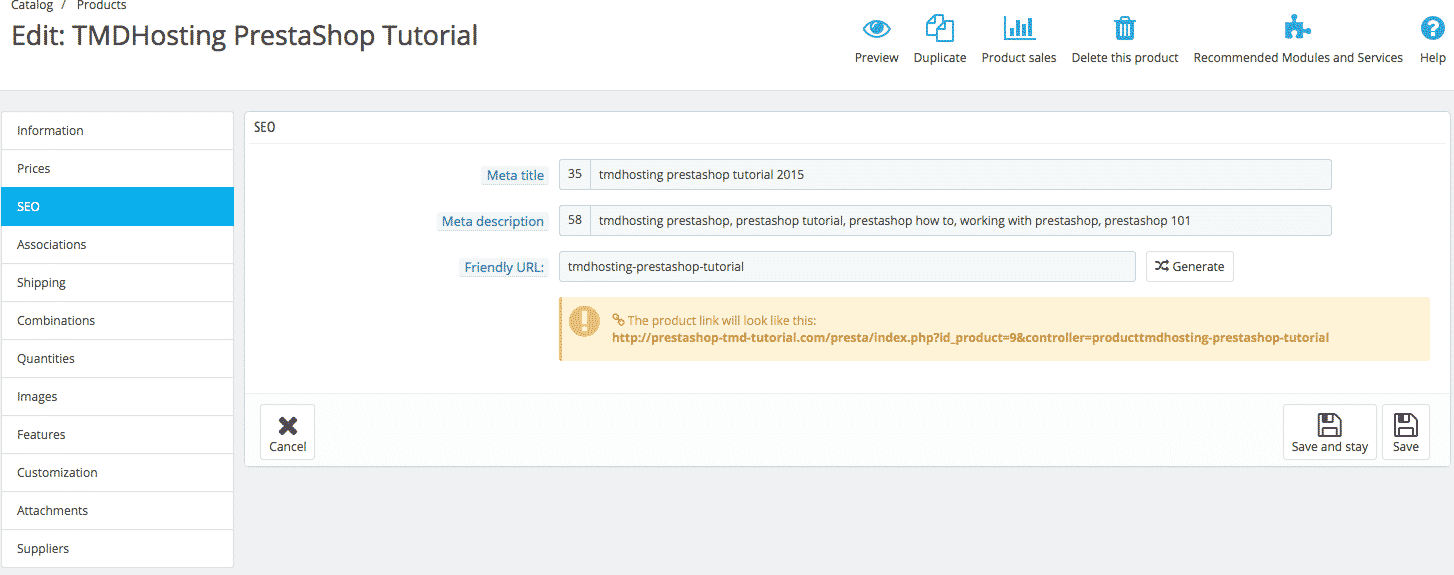Focus the Meta title input field
The height and width of the screenshot is (575, 1454).
click(961, 174)
